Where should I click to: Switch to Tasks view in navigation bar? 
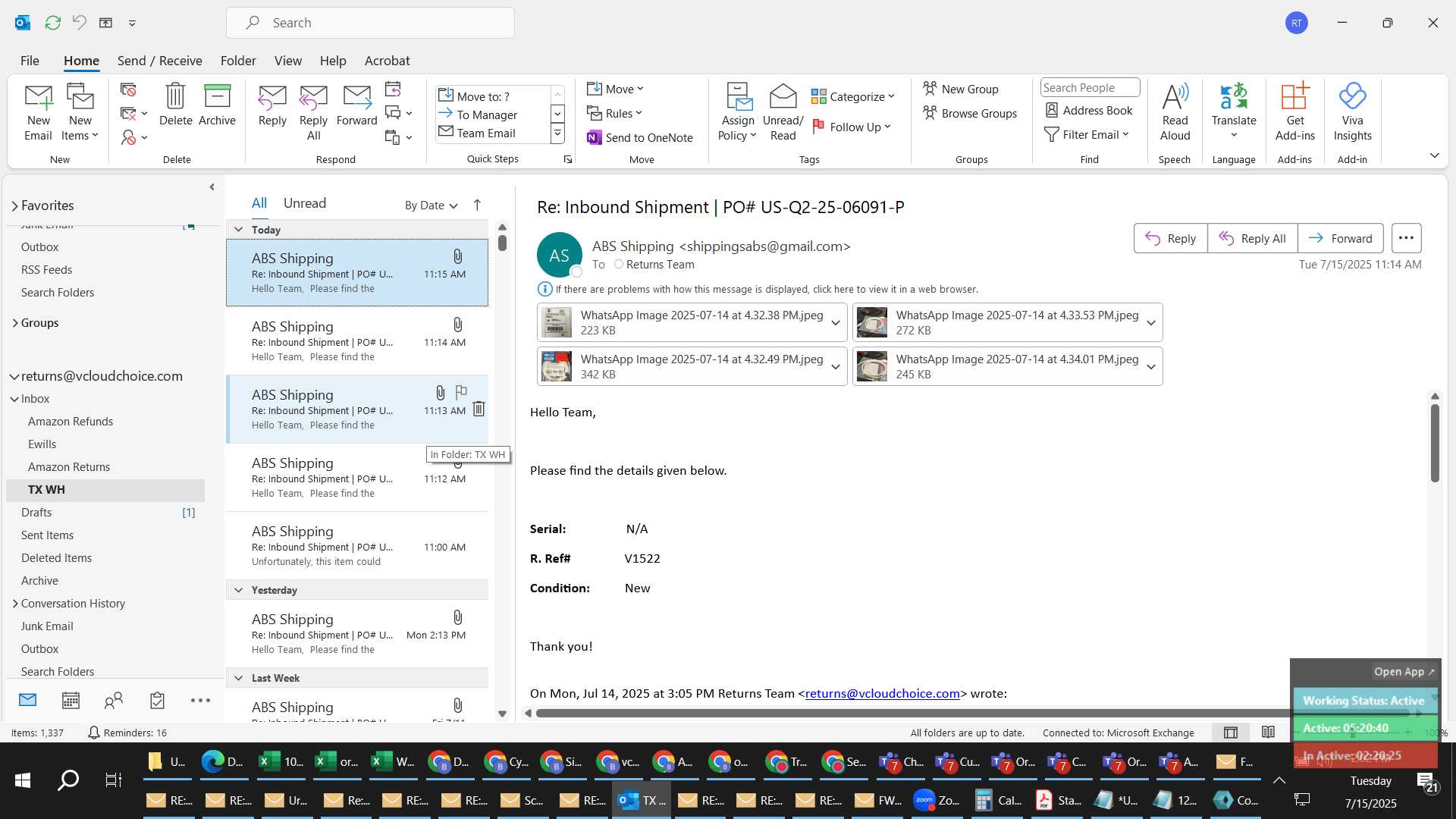pyautogui.click(x=157, y=701)
